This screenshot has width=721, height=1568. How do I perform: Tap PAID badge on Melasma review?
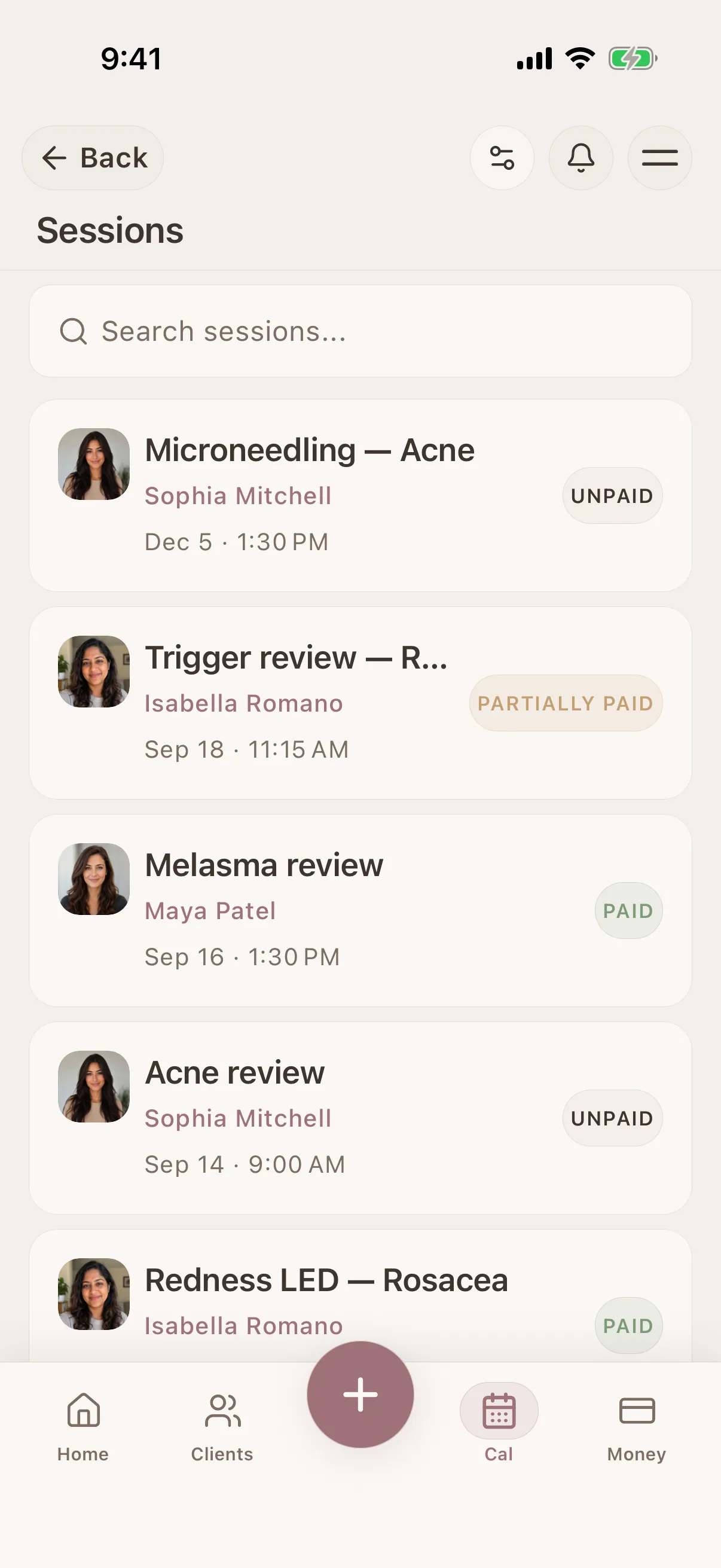(x=628, y=911)
